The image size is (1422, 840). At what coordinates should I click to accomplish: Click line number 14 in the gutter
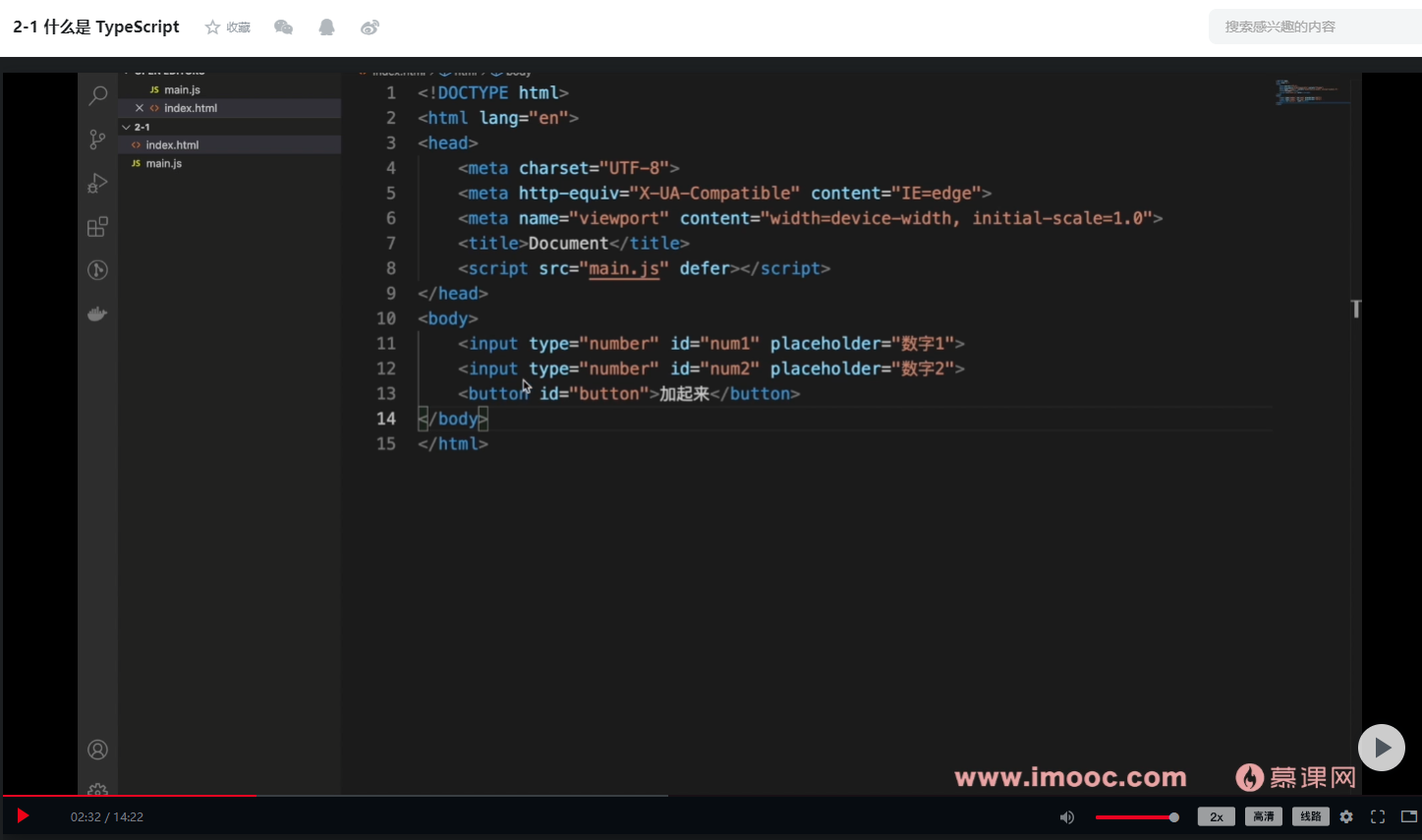coord(386,419)
